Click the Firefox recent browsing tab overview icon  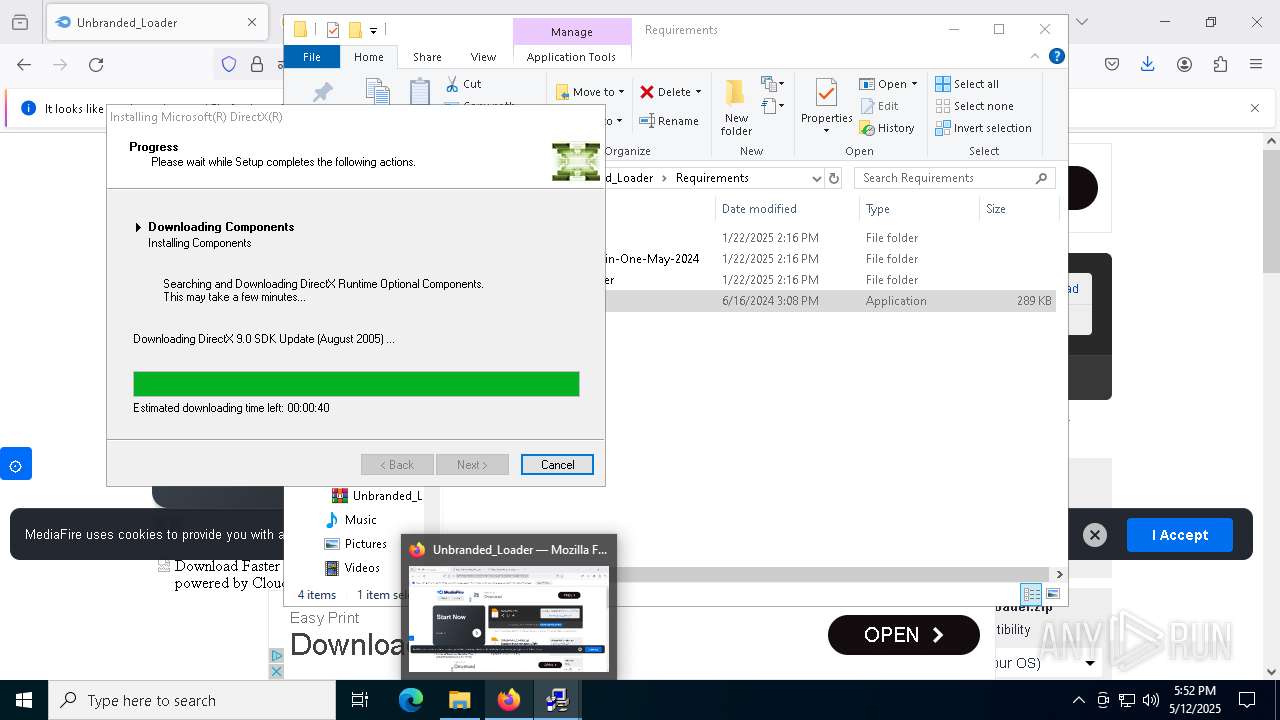tap(20, 22)
